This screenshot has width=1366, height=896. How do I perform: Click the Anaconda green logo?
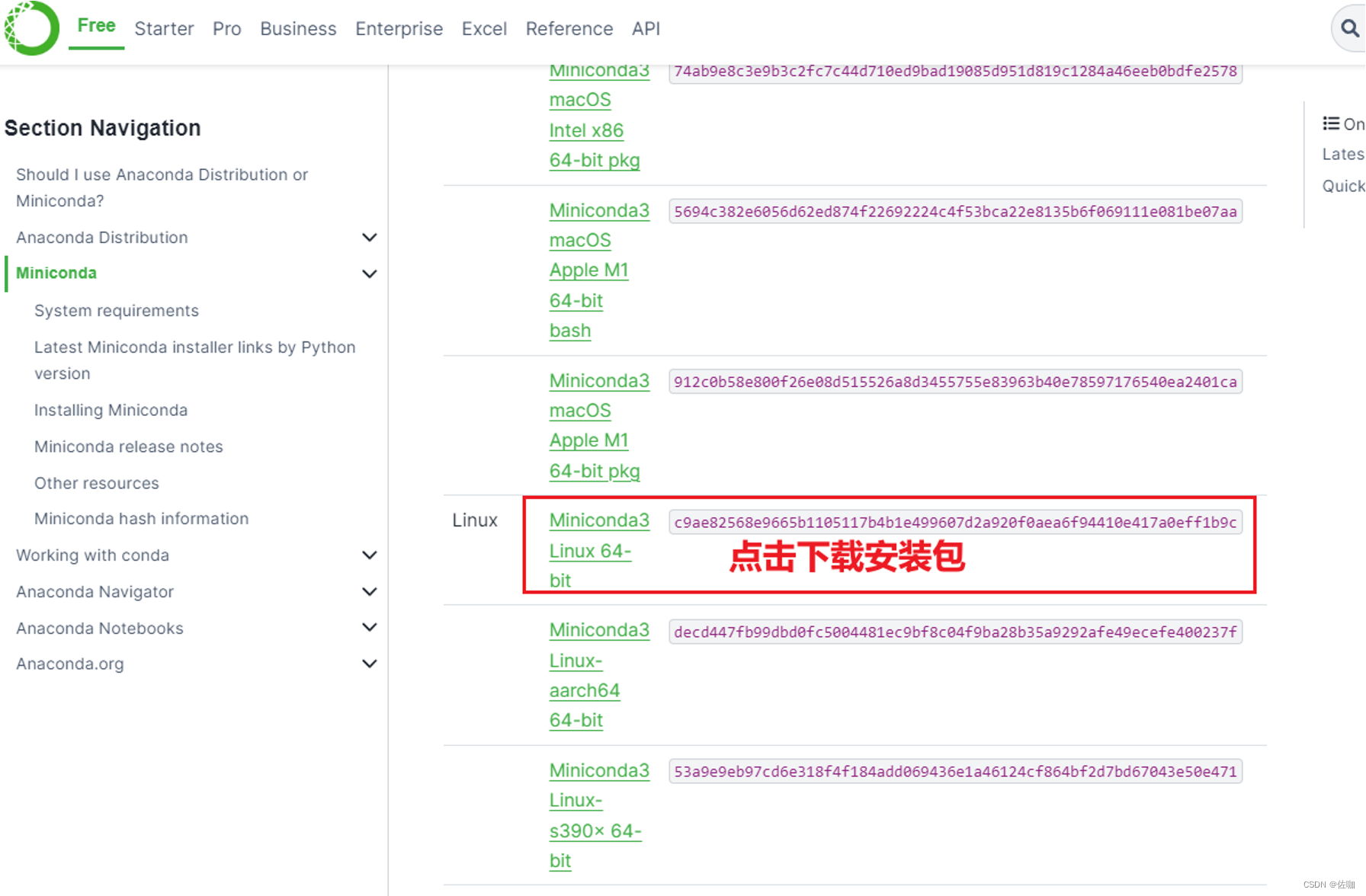(31, 27)
